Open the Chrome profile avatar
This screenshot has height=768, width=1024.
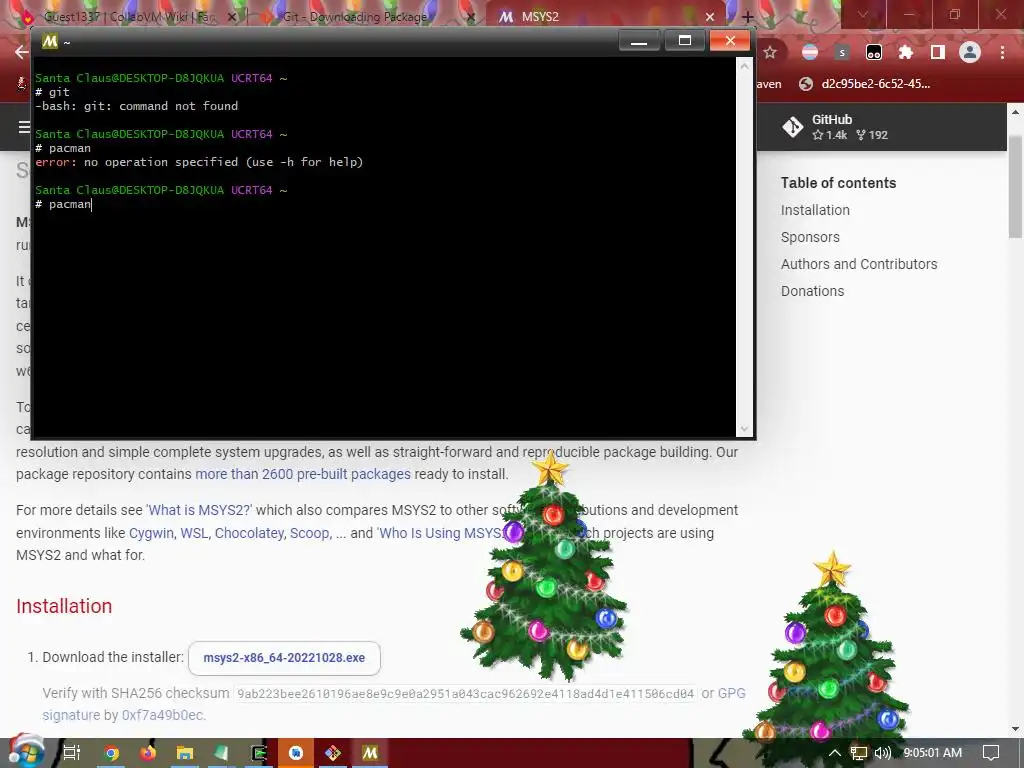pos(970,52)
